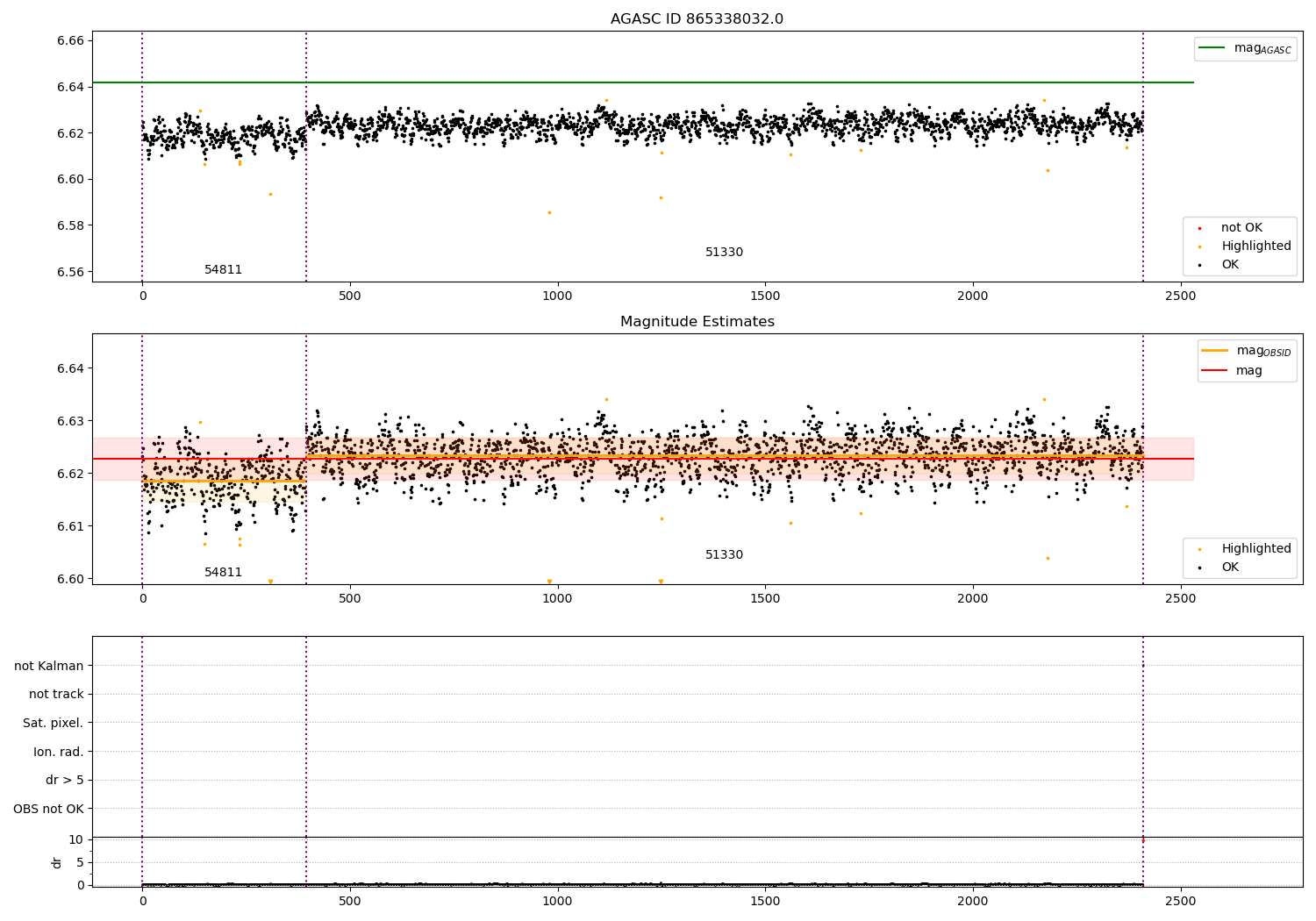Screen dimensions: 1316x921
Task: Click the 6.58 y-axis tick label
Action: coord(70,226)
